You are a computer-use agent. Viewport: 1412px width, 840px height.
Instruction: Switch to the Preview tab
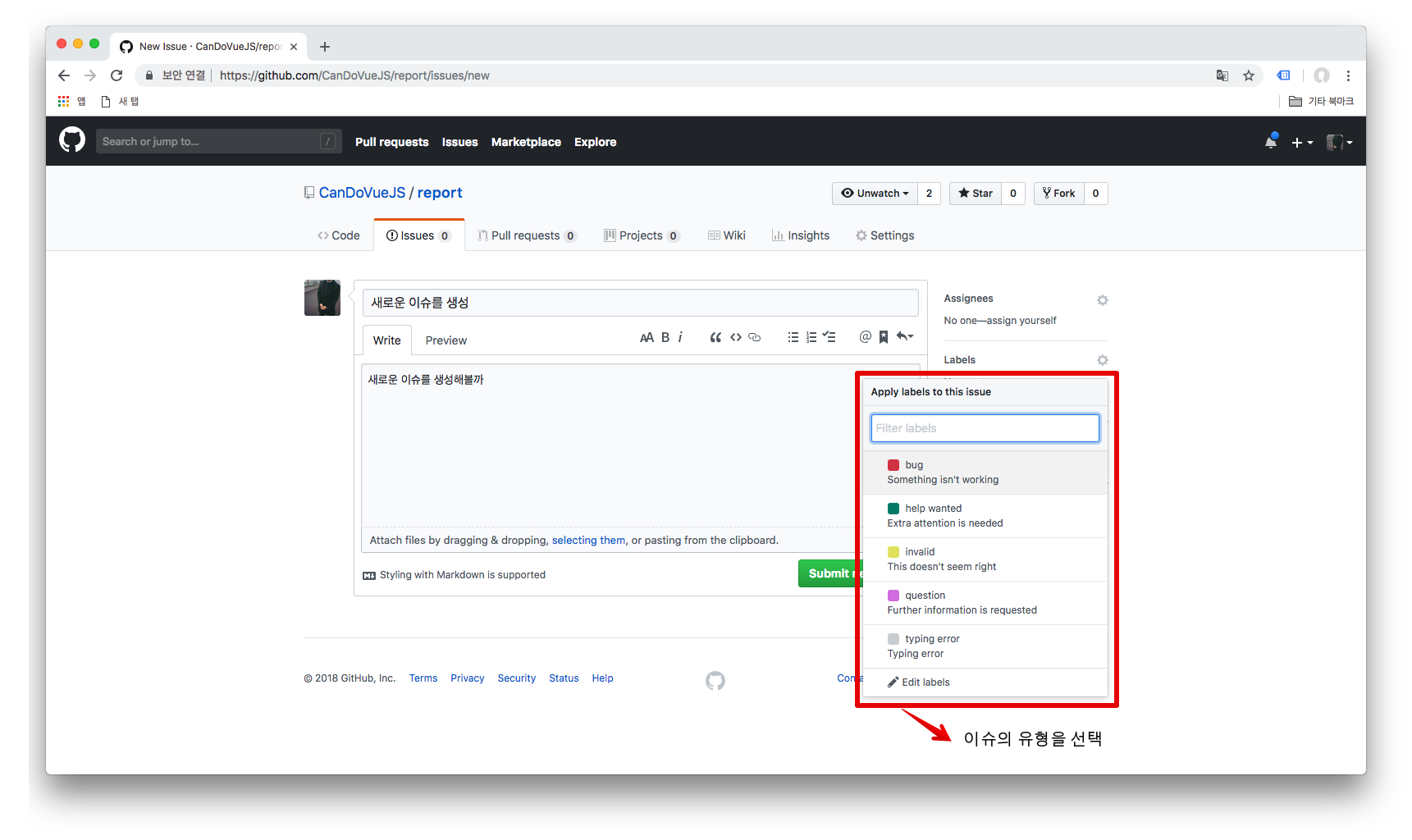[446, 340]
